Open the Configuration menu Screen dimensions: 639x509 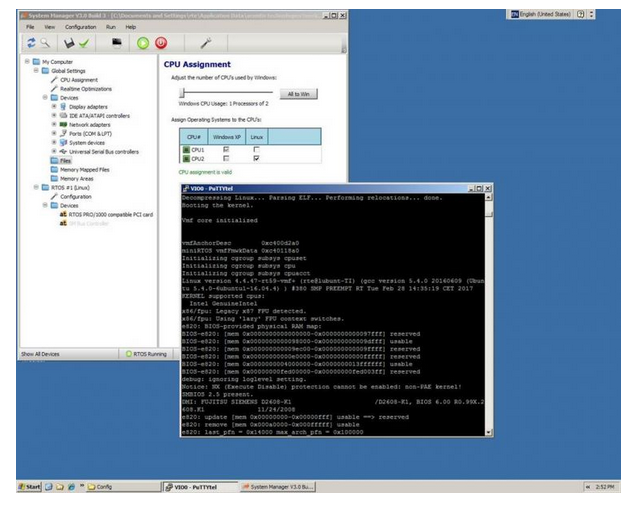point(80,27)
